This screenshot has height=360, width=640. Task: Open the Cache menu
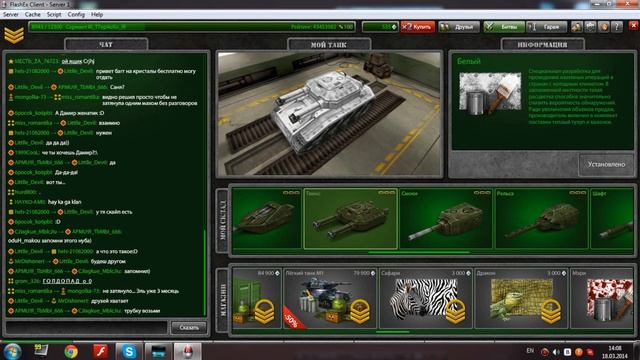click(32, 14)
